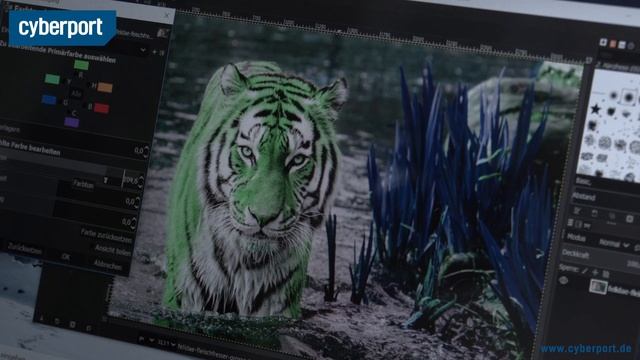This screenshot has width=640, height=360.
Task: Select the green swatch next to Y
Action: coord(52,79)
